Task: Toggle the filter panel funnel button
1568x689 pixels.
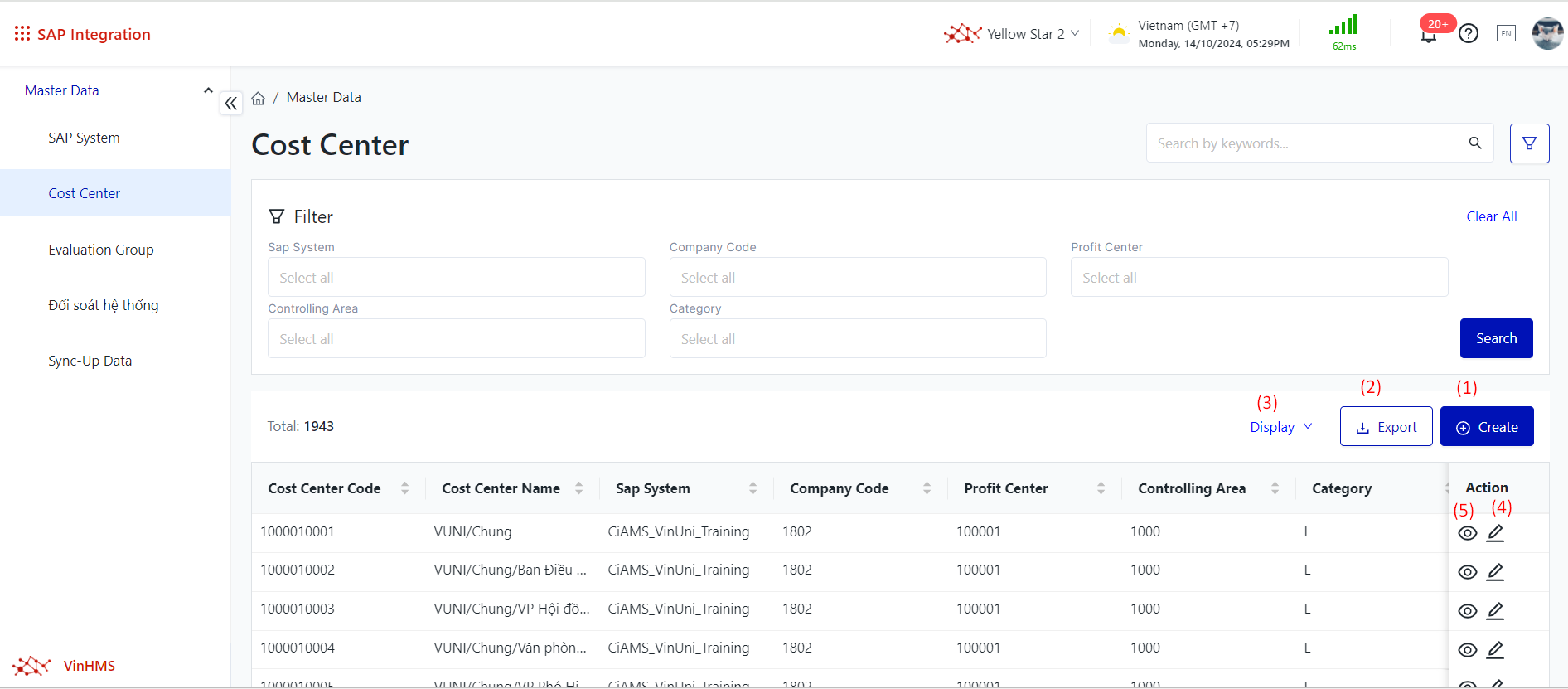Action: (x=1529, y=143)
